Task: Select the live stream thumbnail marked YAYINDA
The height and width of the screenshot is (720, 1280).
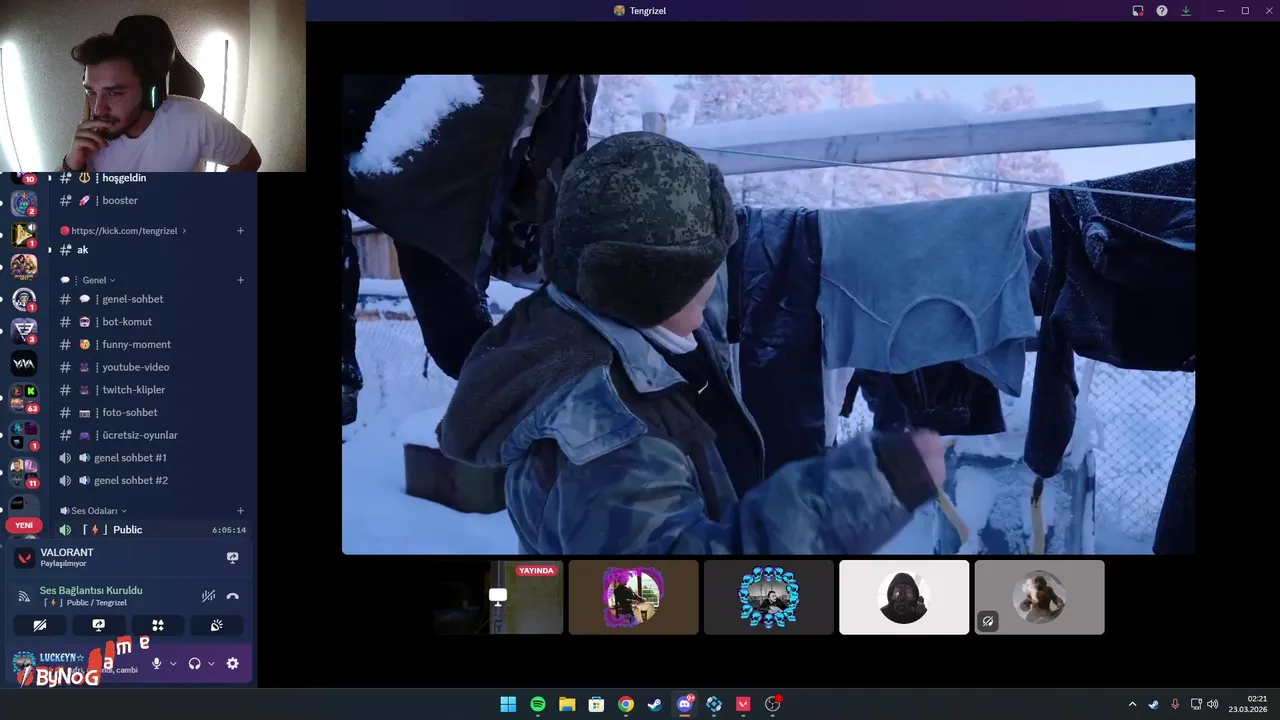Action: click(x=498, y=597)
